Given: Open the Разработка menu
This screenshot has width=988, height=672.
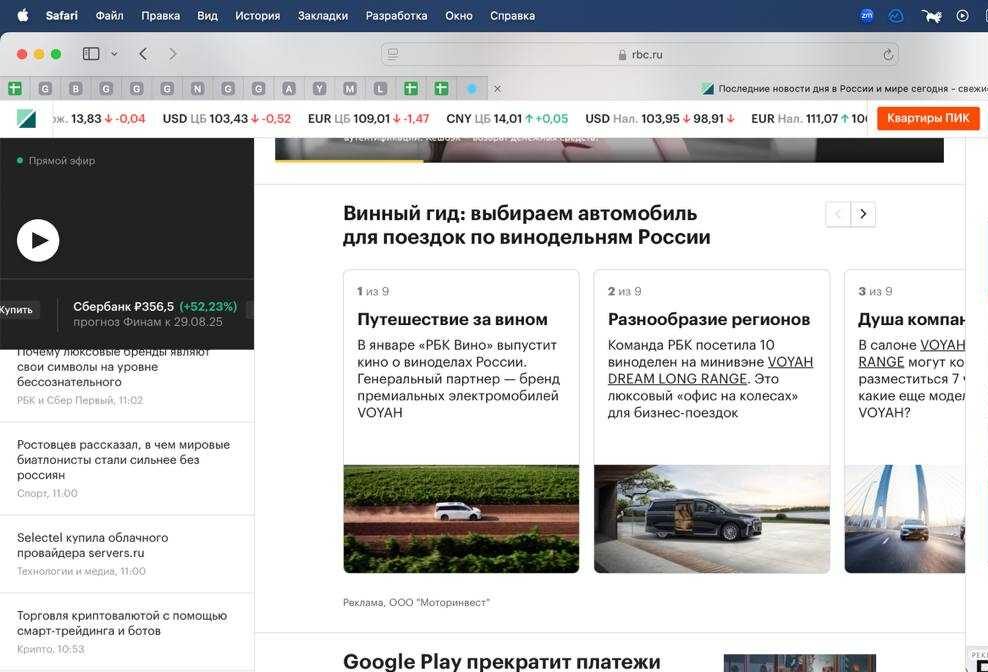Looking at the screenshot, I should (396, 16).
